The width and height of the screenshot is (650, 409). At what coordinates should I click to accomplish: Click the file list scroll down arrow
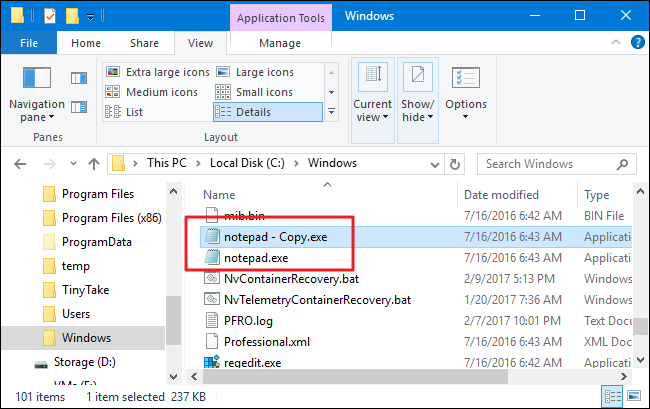tap(640, 360)
